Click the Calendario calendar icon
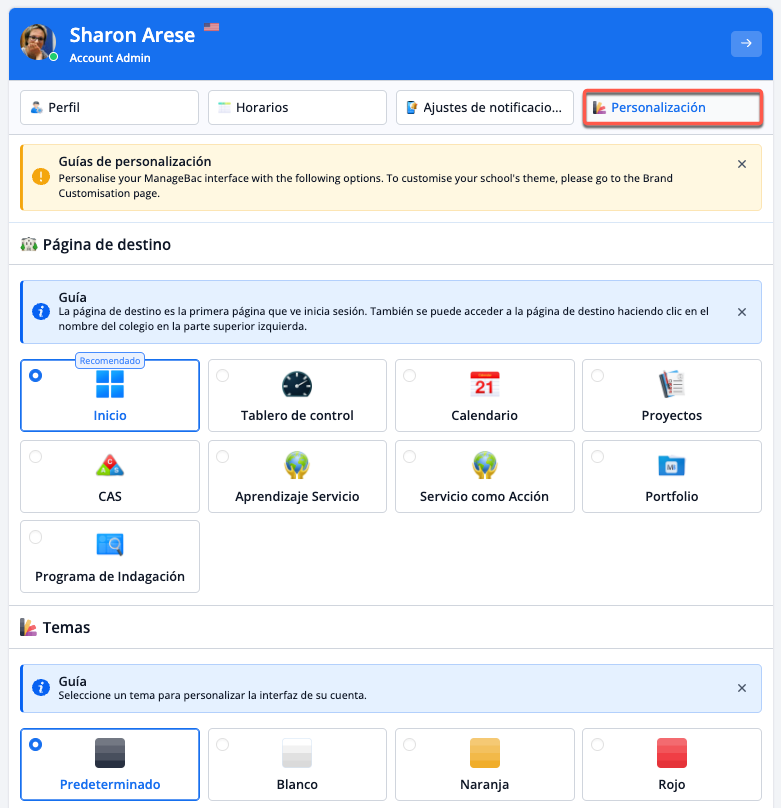This screenshot has height=808, width=781. tap(484, 384)
